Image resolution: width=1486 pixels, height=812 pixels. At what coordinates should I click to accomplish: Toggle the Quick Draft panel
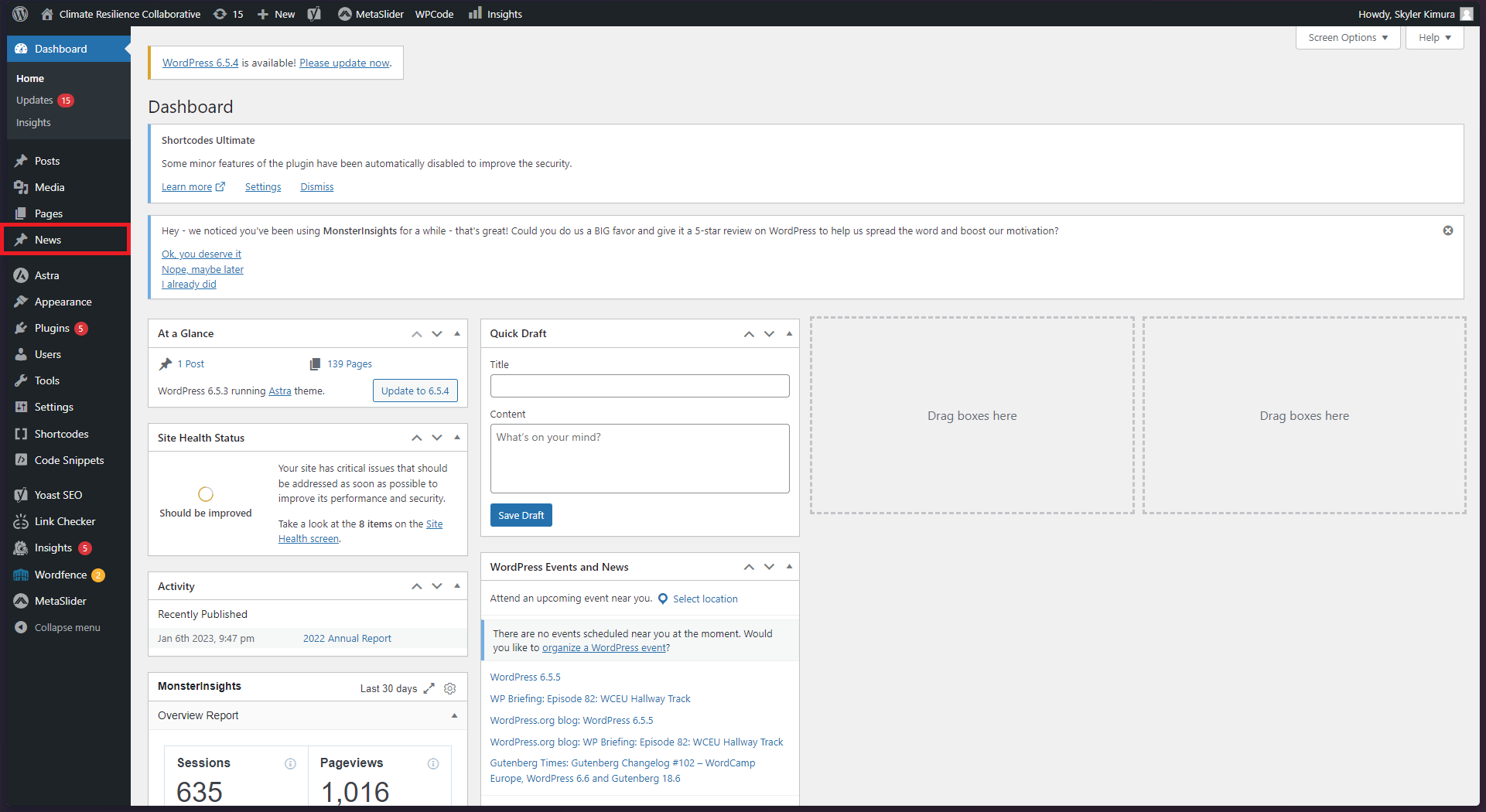[x=789, y=333]
